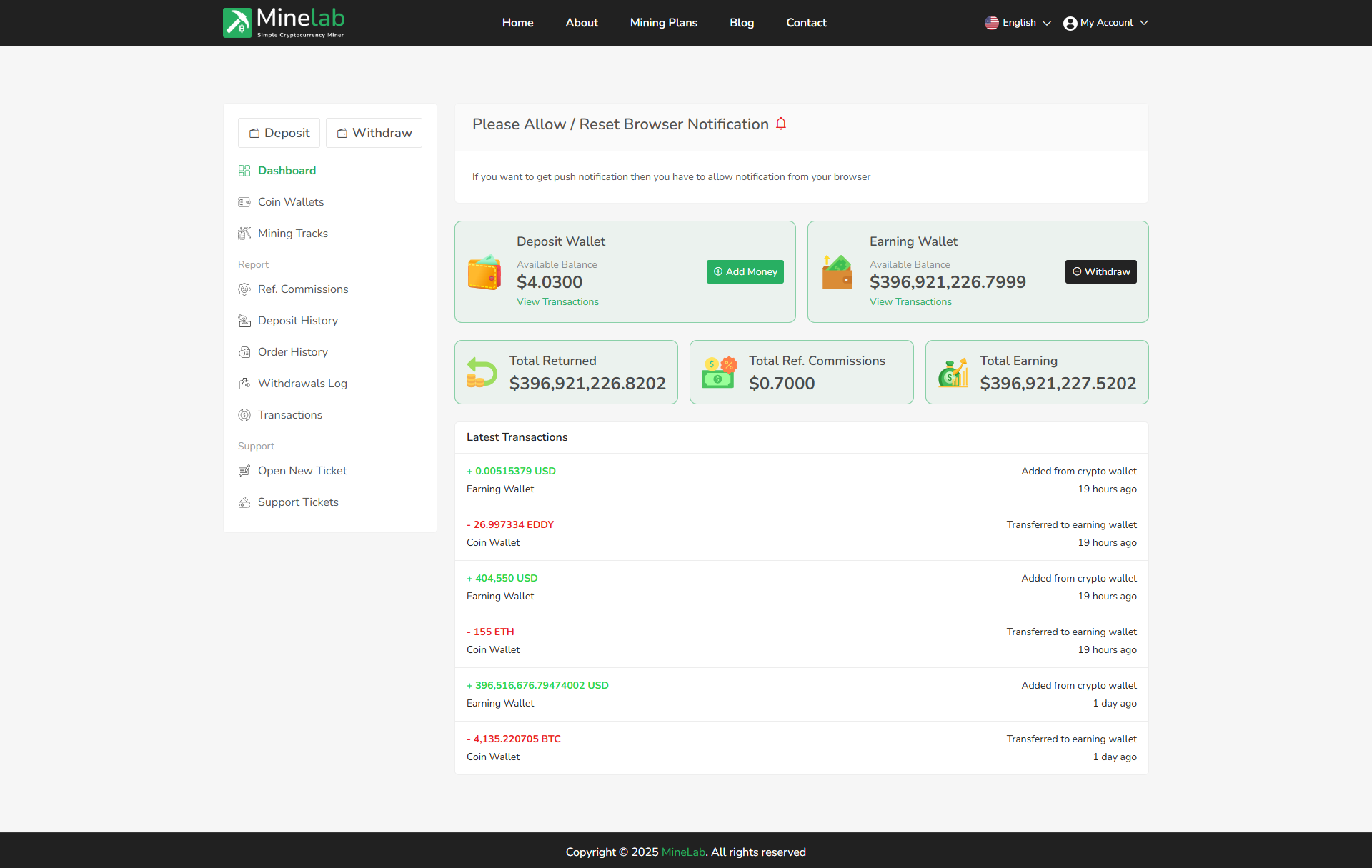This screenshot has width=1372, height=868.
Task: Open the My Account dropdown menu
Action: point(1105,23)
